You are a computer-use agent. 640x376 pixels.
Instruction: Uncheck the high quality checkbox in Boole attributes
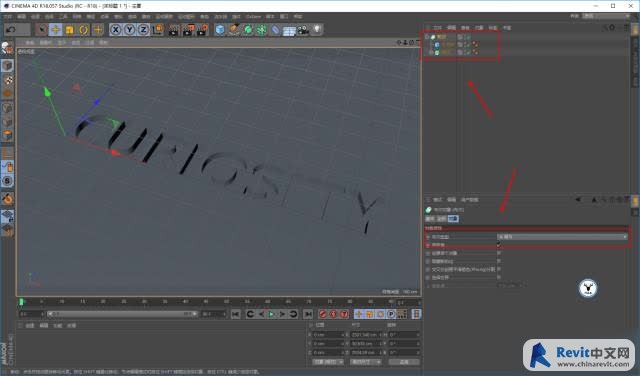[x=499, y=245]
